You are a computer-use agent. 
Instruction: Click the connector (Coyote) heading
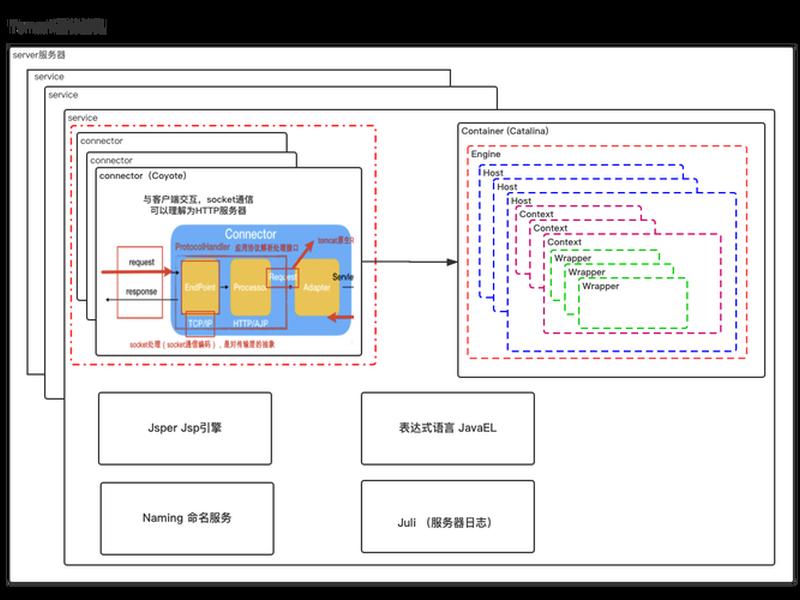[143, 176]
